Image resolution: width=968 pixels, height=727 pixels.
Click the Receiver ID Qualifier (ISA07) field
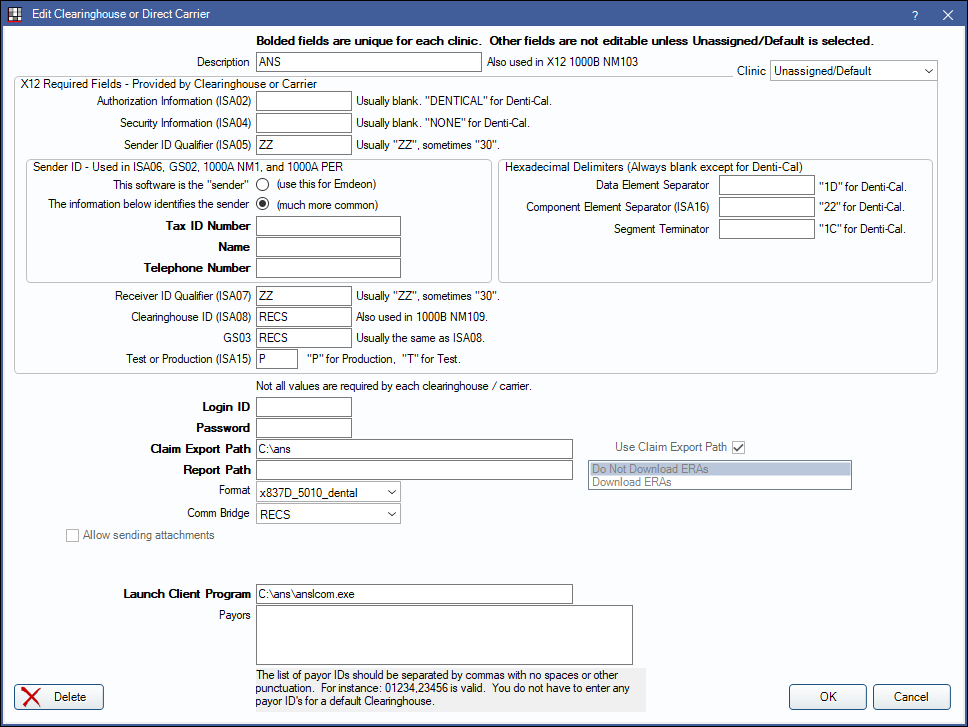click(x=304, y=296)
